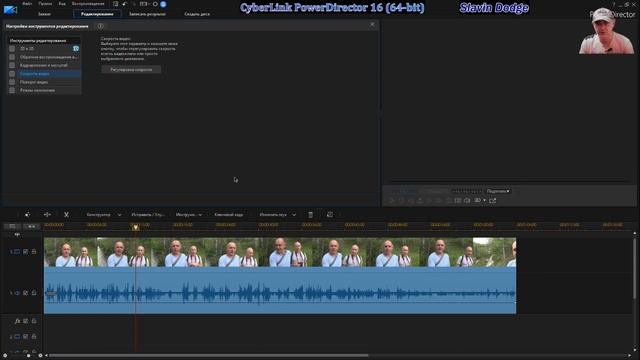Click the first timeline toolbar tool icon
Screen dimensions: 640x360
[x=28, y=214]
